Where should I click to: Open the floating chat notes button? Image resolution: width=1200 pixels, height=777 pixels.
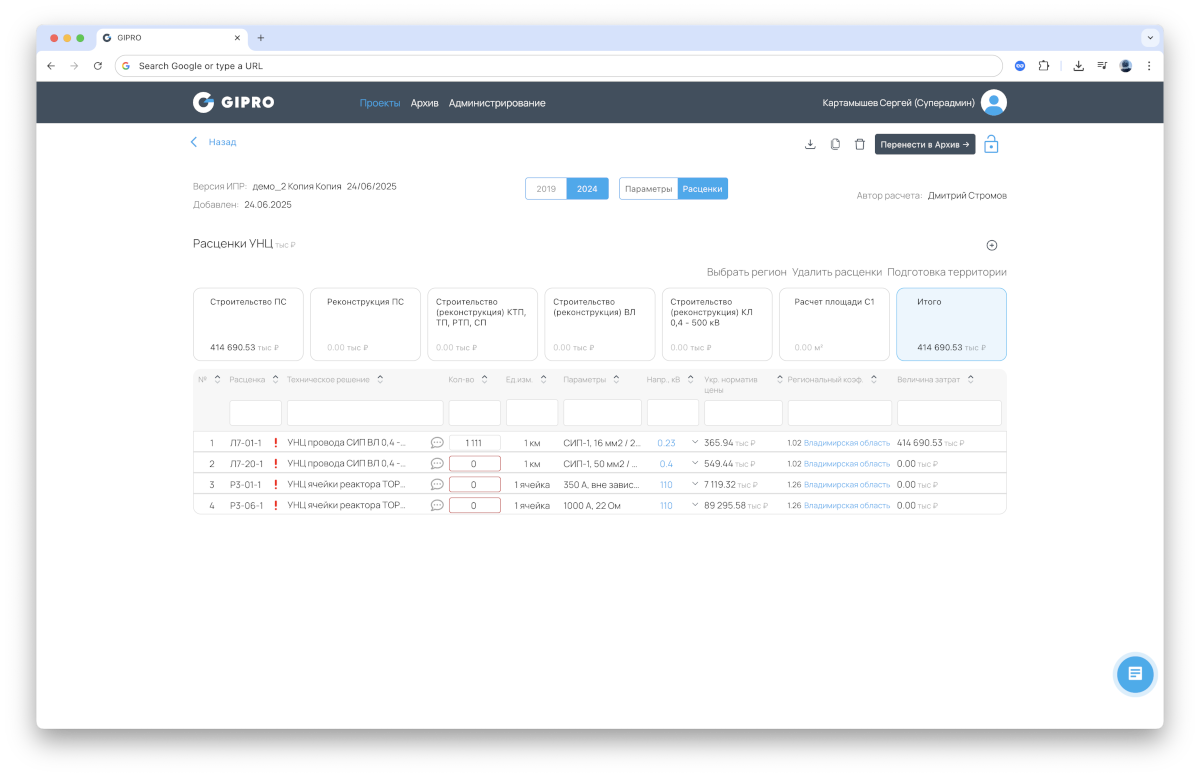[x=1135, y=674]
